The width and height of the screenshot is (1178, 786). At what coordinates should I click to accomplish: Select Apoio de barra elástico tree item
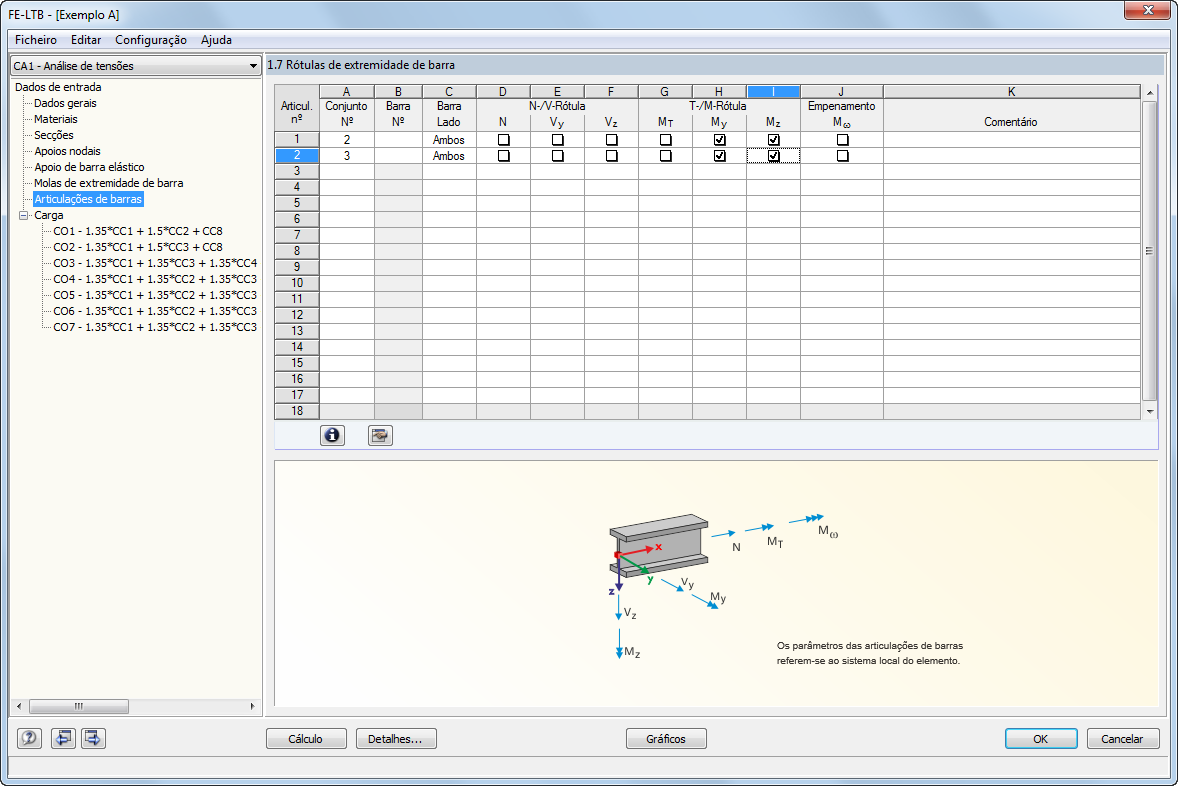(89, 167)
